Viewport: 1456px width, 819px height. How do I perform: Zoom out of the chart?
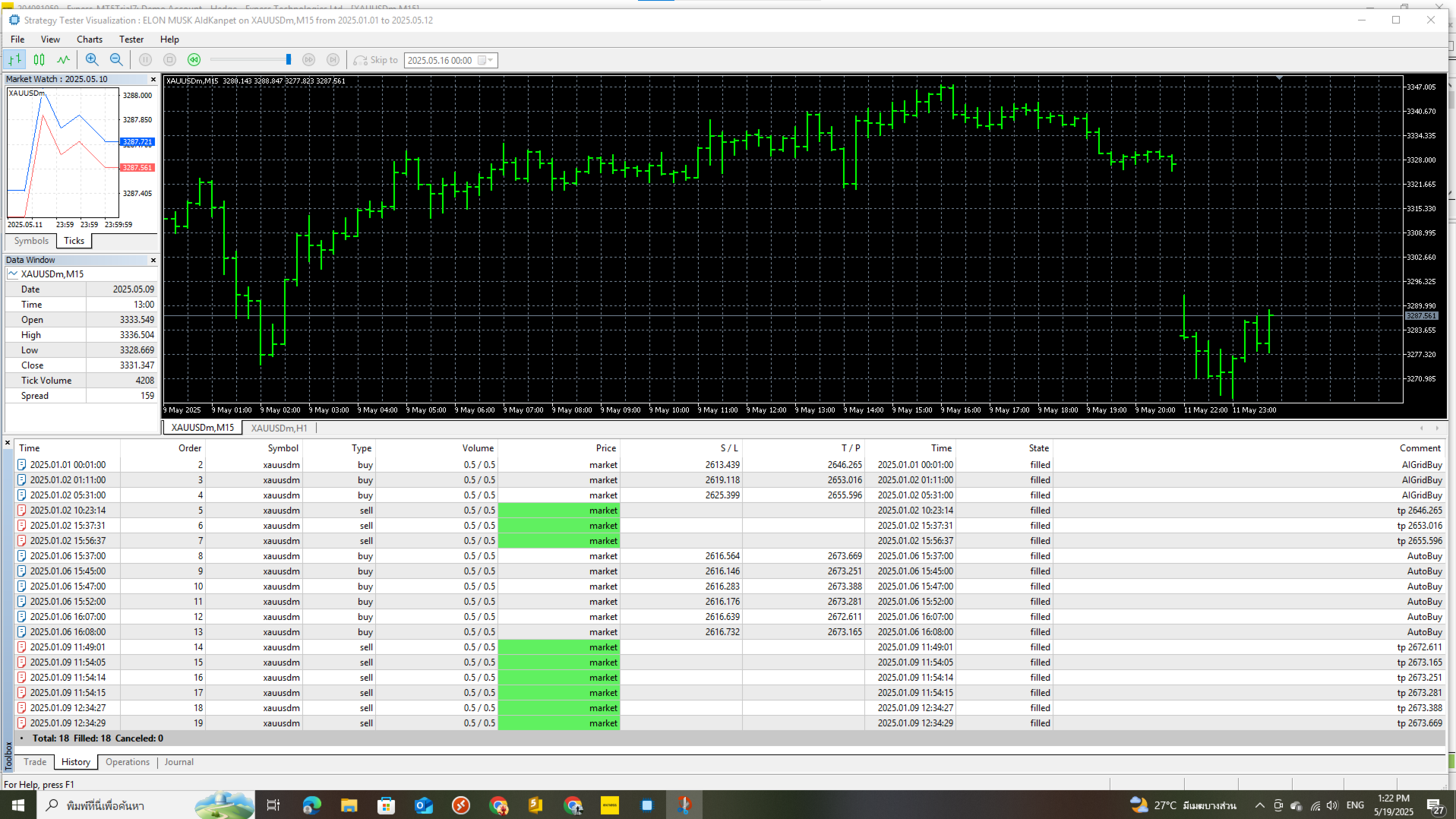coord(116,60)
